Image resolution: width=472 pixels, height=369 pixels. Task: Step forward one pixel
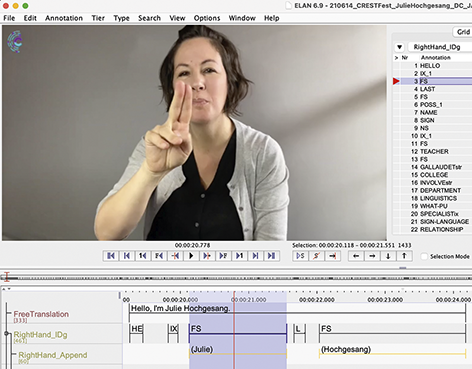(x=207, y=256)
